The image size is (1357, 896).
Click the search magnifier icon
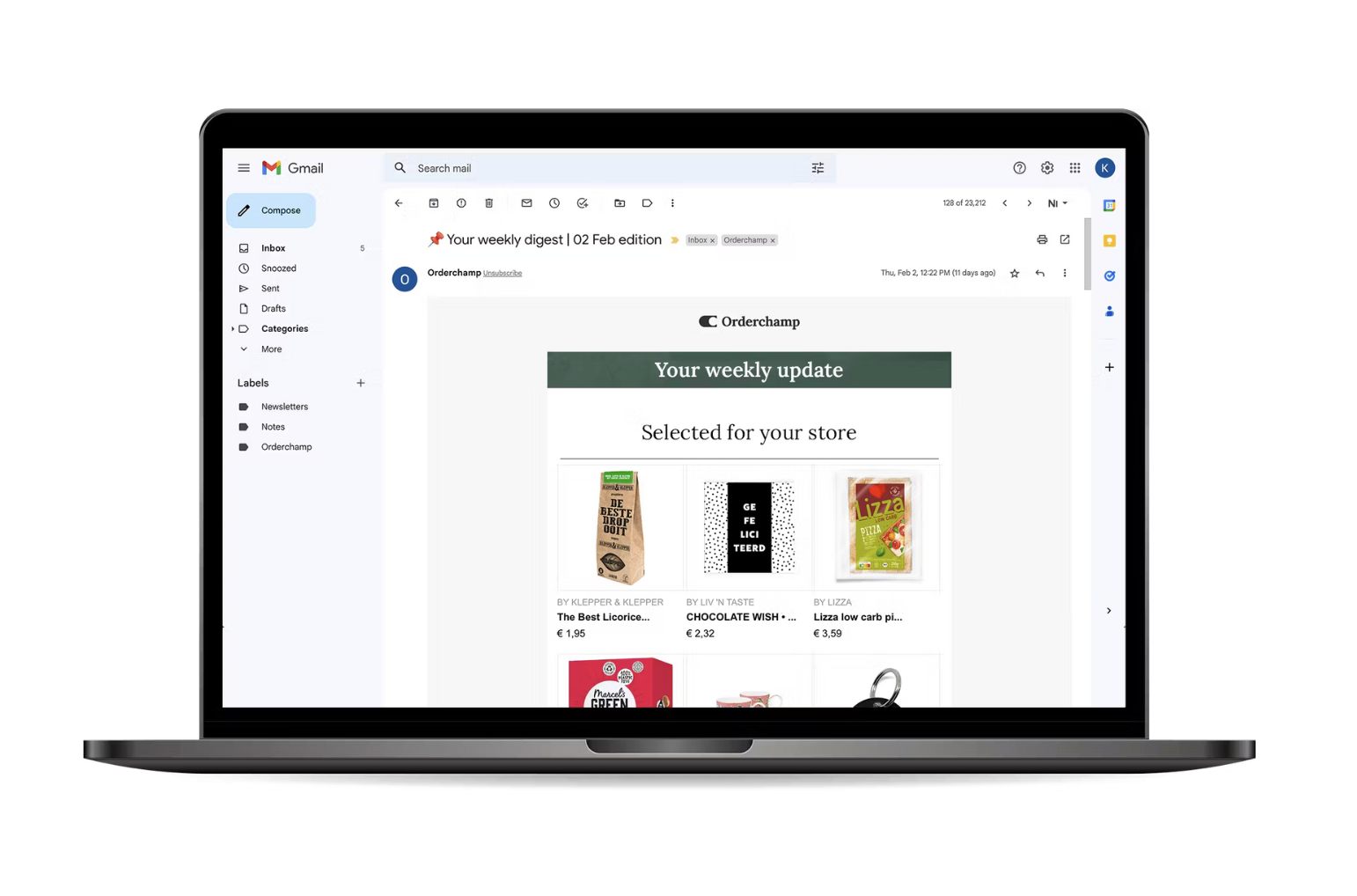[400, 168]
